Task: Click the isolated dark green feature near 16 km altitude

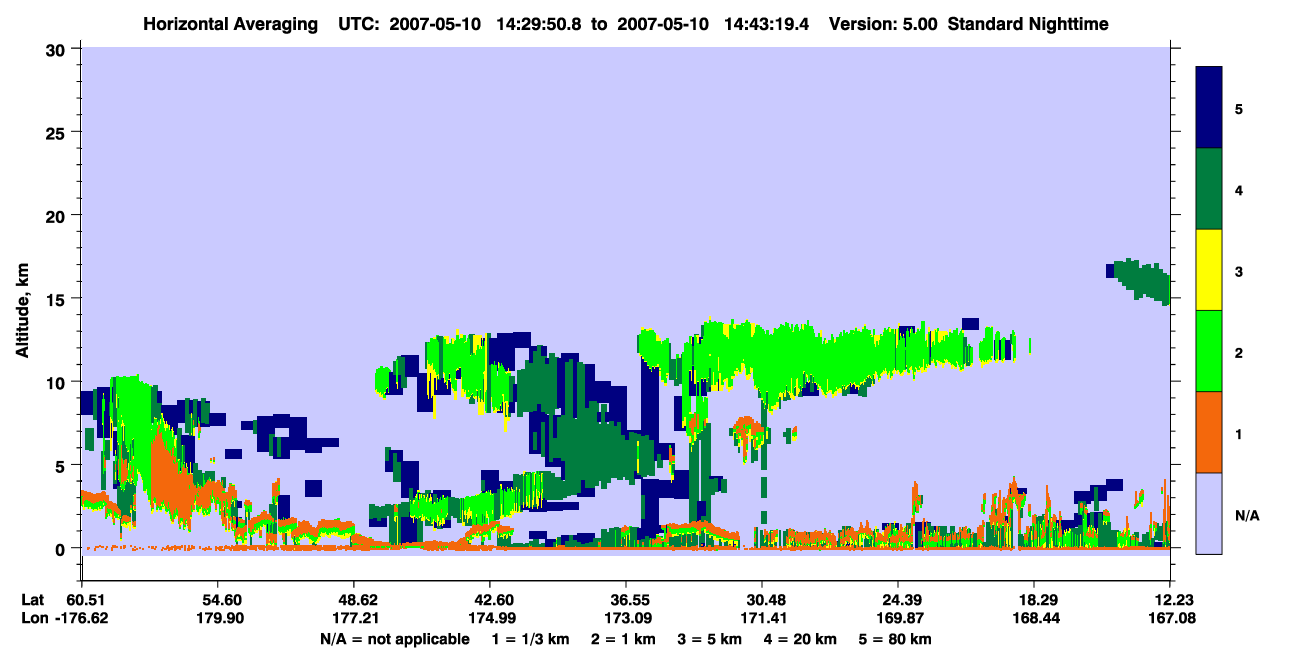Action: tap(1140, 279)
